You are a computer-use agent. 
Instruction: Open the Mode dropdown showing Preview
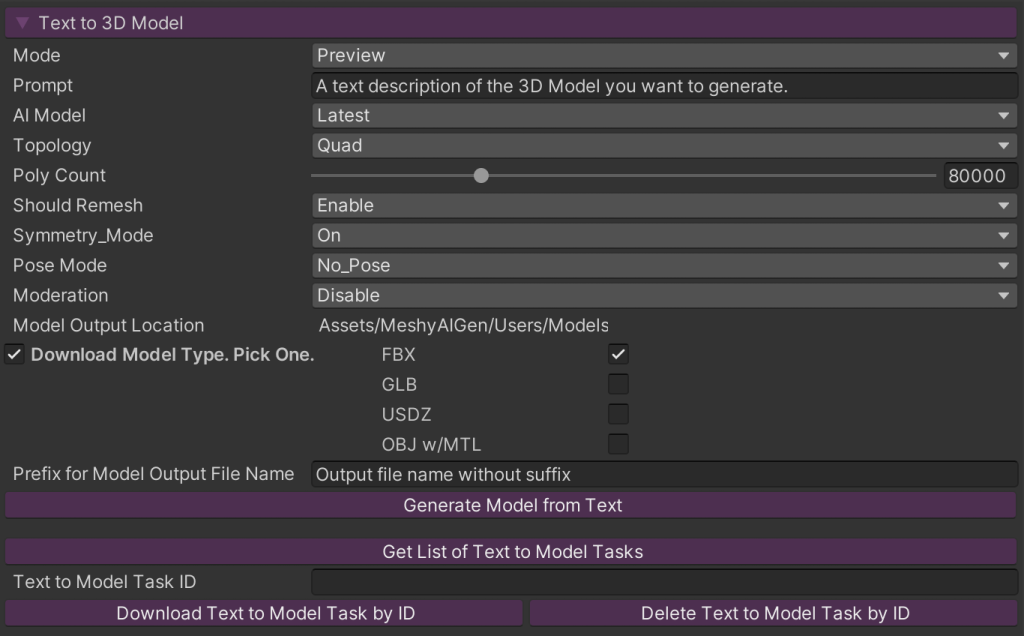[x=664, y=55]
